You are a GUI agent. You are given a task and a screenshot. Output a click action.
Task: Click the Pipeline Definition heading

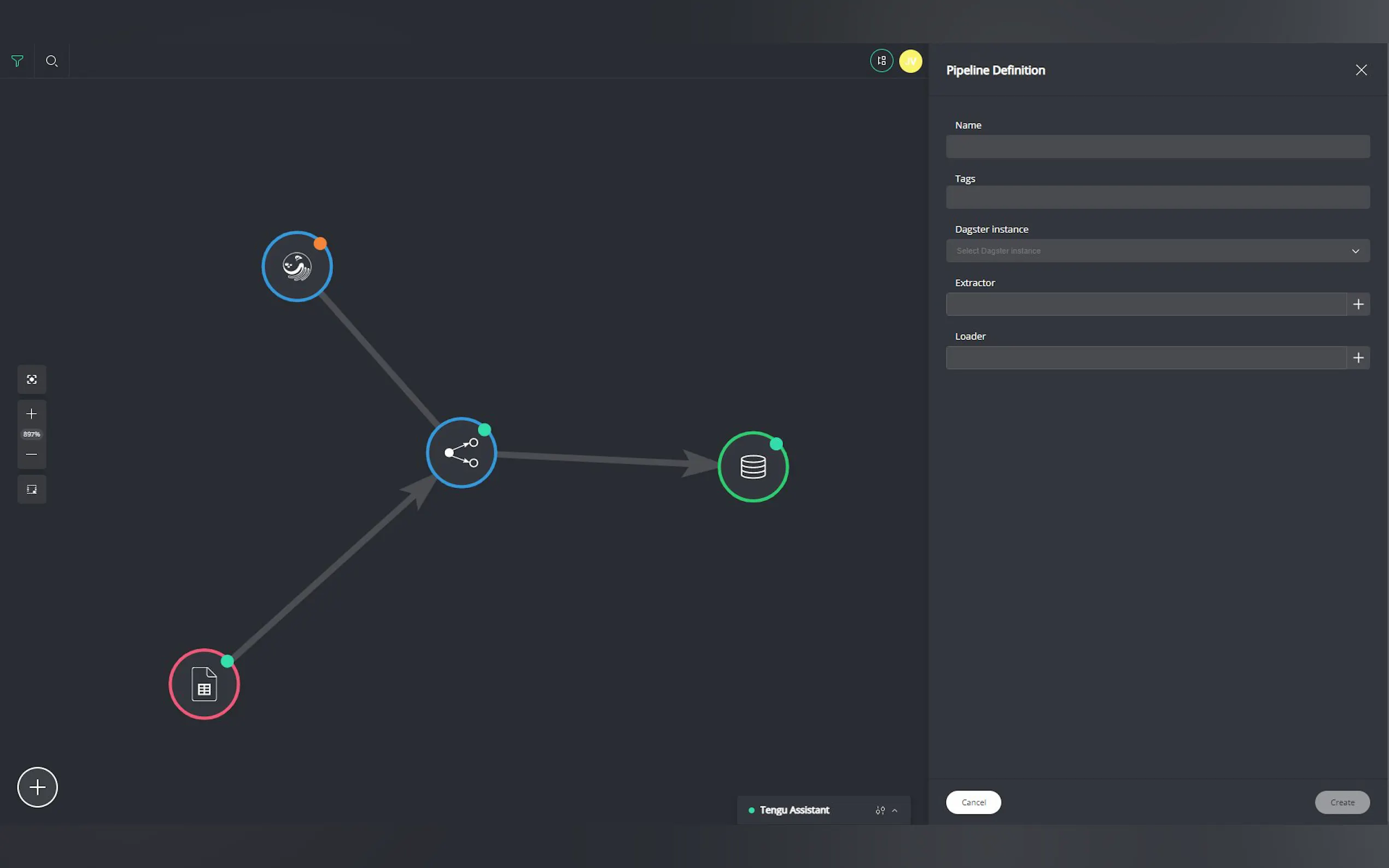tap(995, 70)
